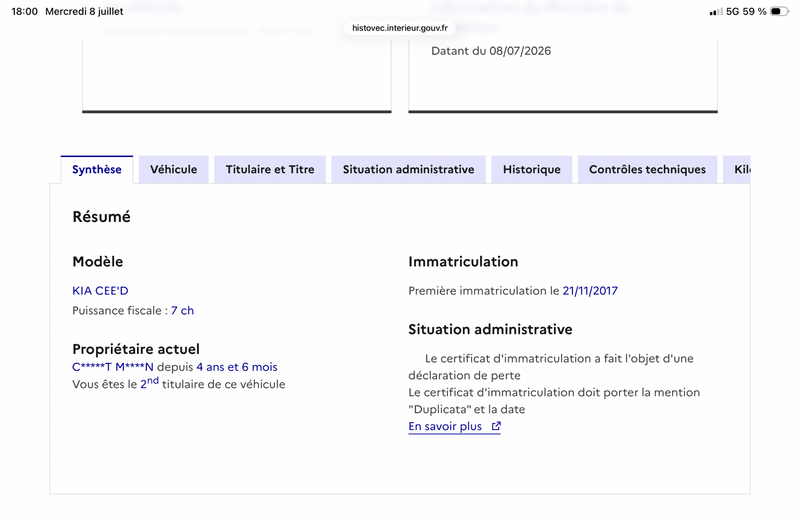Select the 7 ch fiscal power value
The height and width of the screenshot is (525, 800).
(x=182, y=310)
